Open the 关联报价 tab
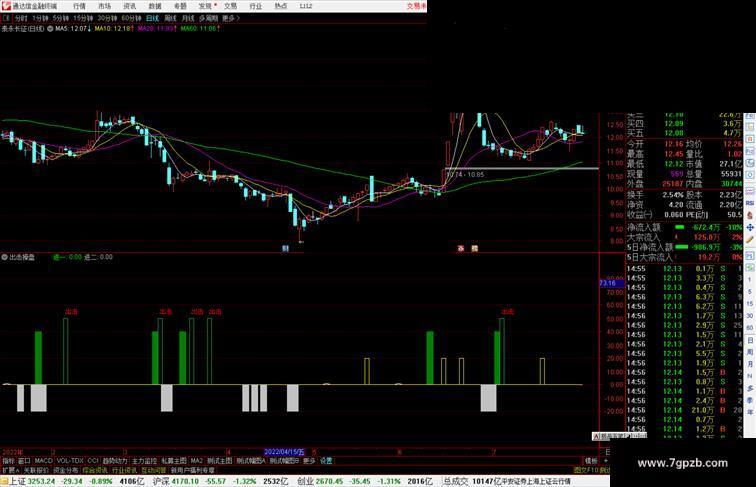Viewport: 756px width, 487px height. [x=36, y=470]
